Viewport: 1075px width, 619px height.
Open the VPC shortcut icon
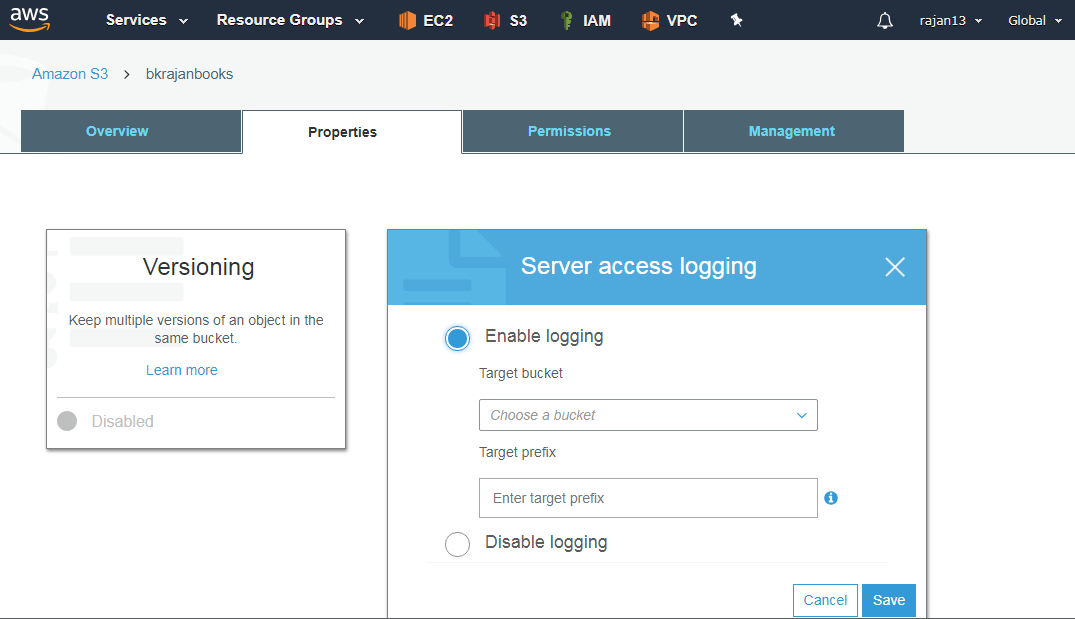coord(668,19)
